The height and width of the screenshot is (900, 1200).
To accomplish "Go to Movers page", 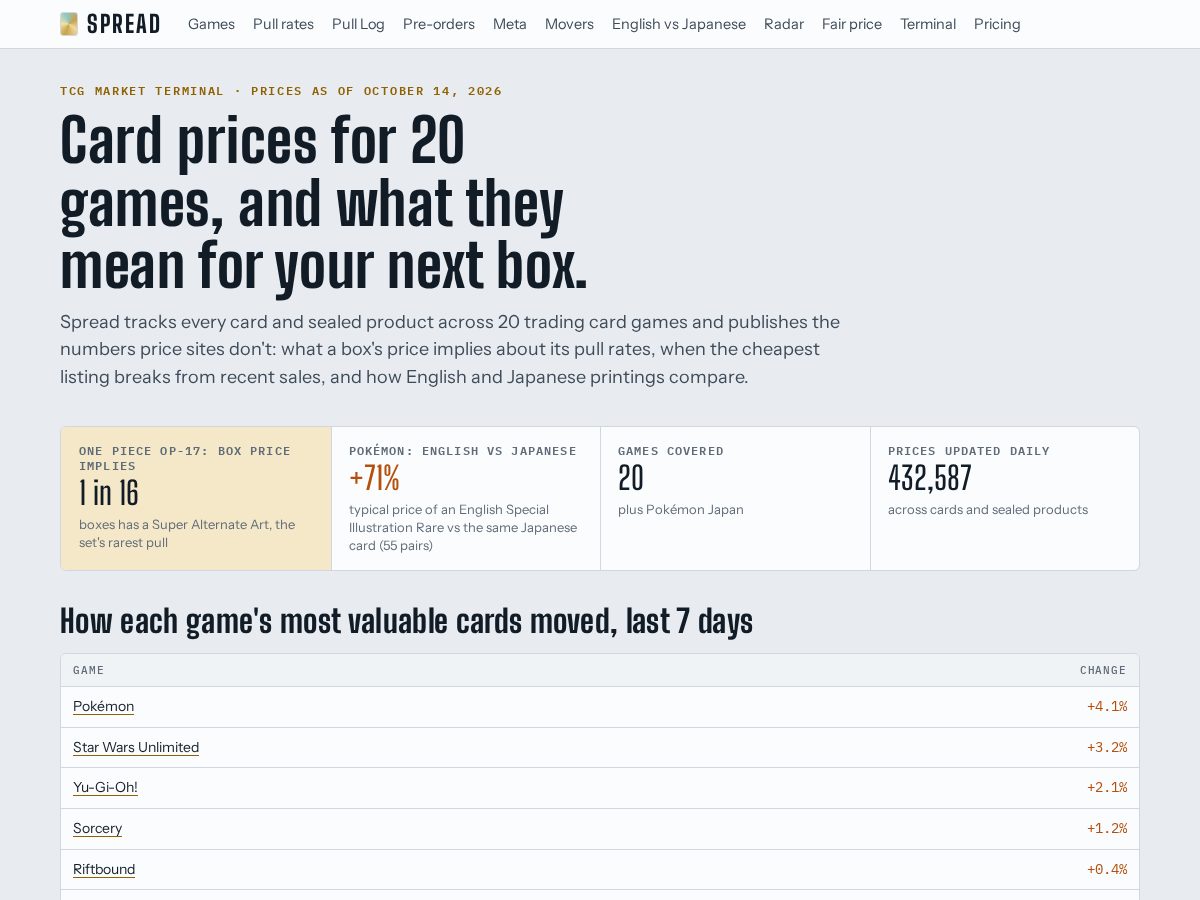I will click(569, 24).
